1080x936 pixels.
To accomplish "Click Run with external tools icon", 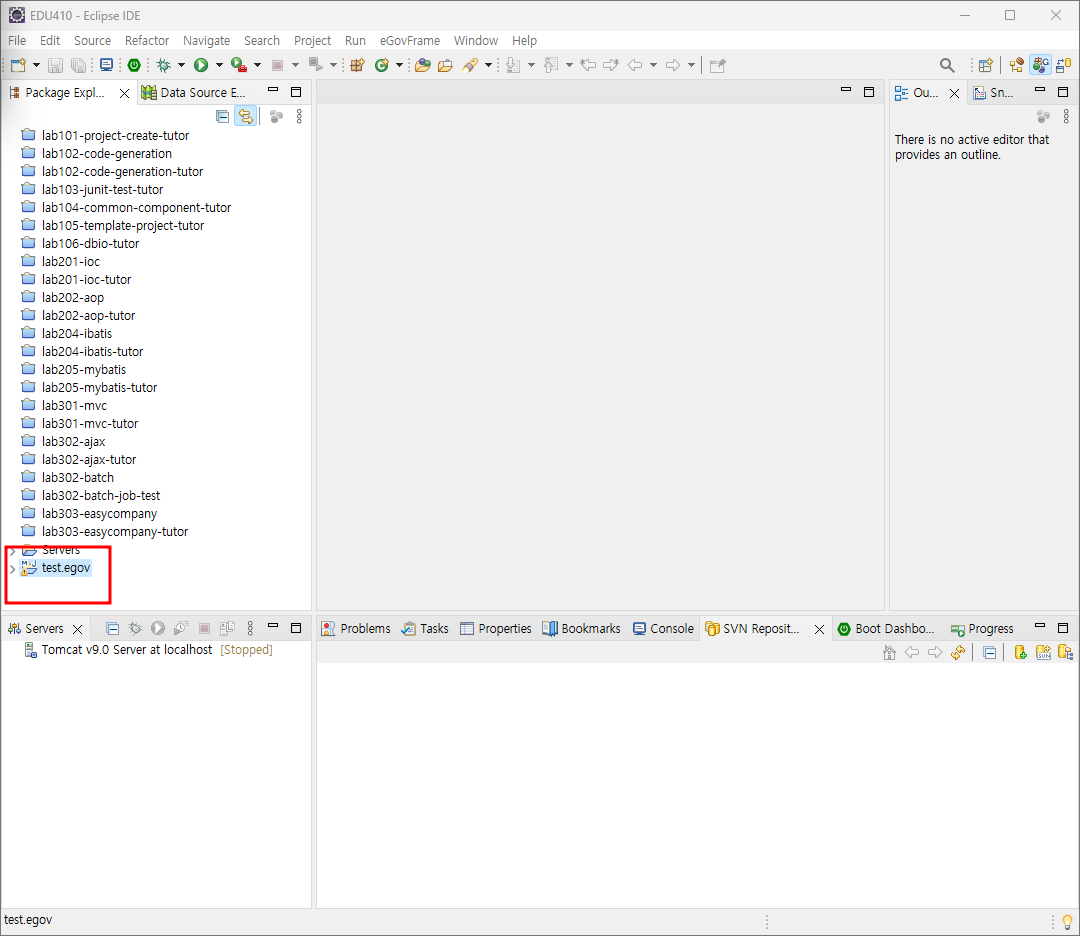I will [239, 65].
